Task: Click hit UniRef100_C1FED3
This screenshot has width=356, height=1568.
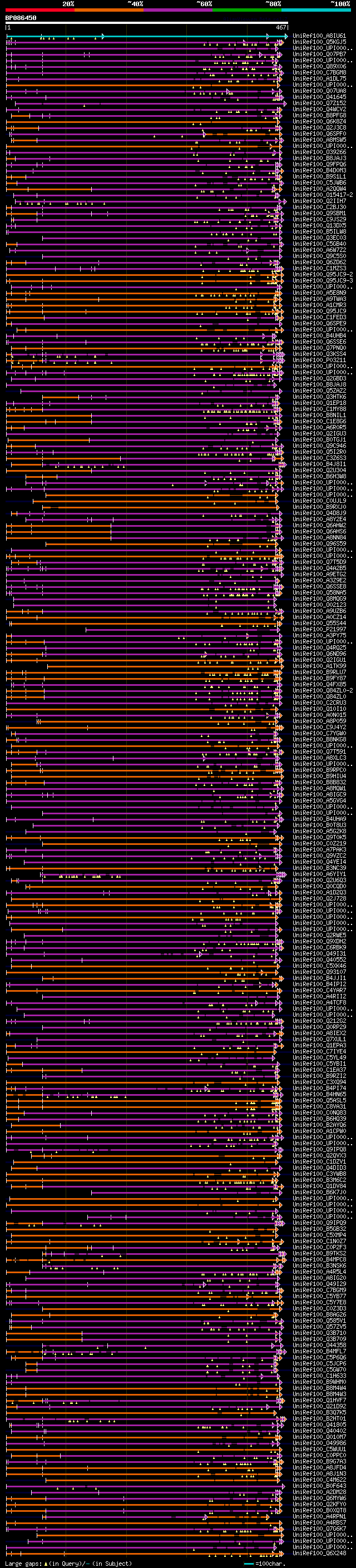Action: click(x=319, y=317)
